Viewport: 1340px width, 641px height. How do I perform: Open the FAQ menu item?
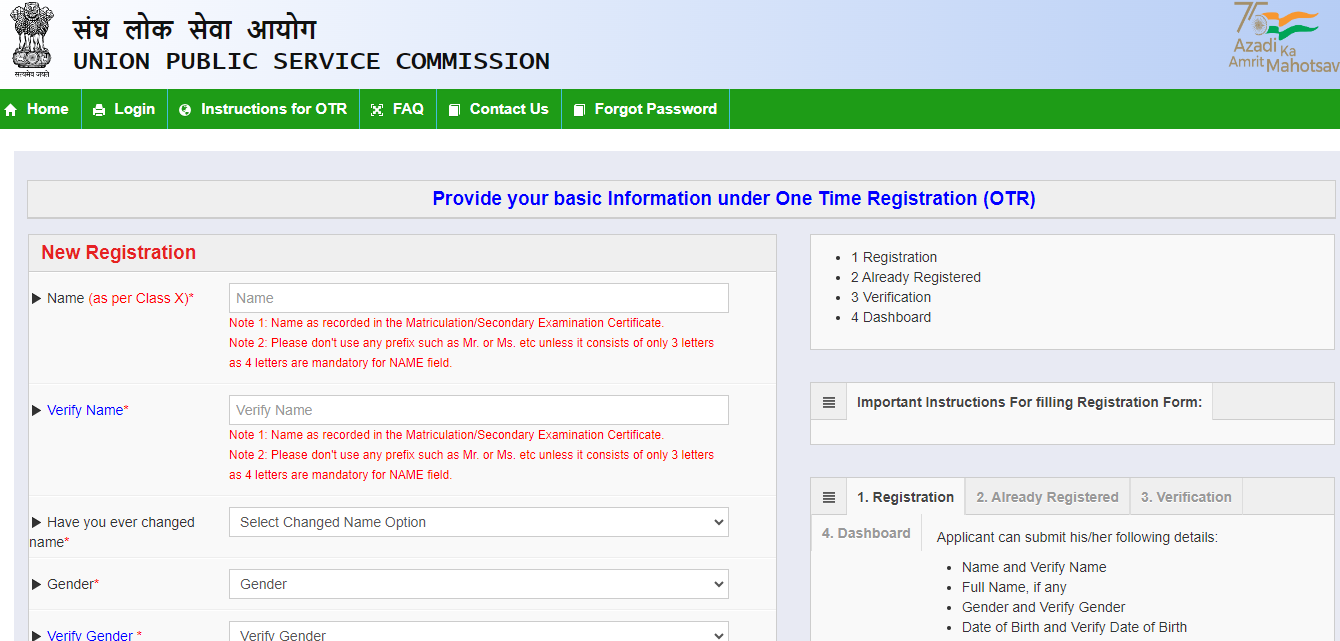(x=398, y=109)
